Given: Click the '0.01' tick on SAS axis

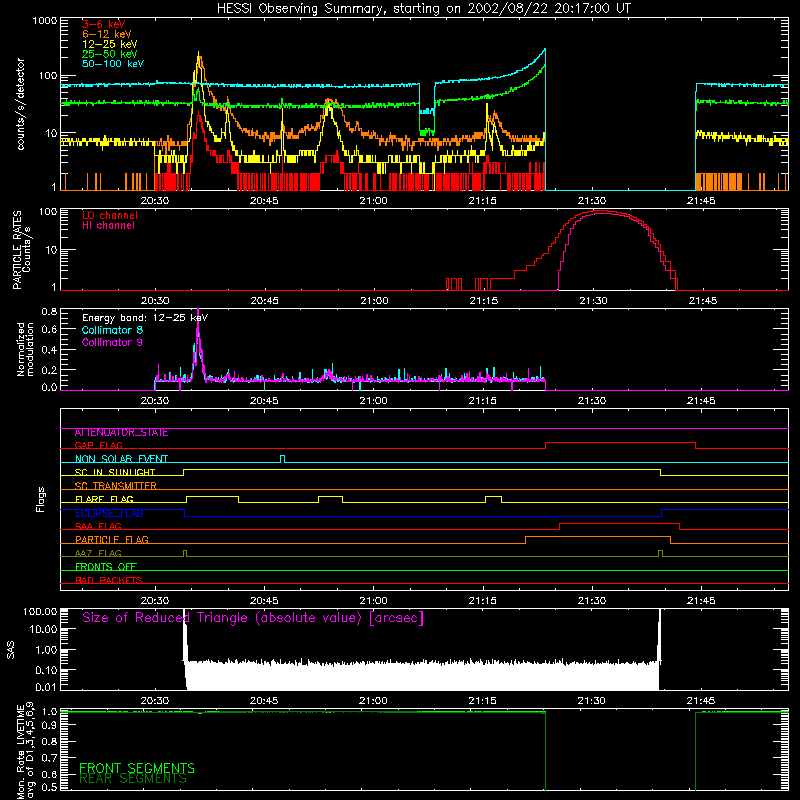Looking at the screenshot, I should tap(46, 687).
